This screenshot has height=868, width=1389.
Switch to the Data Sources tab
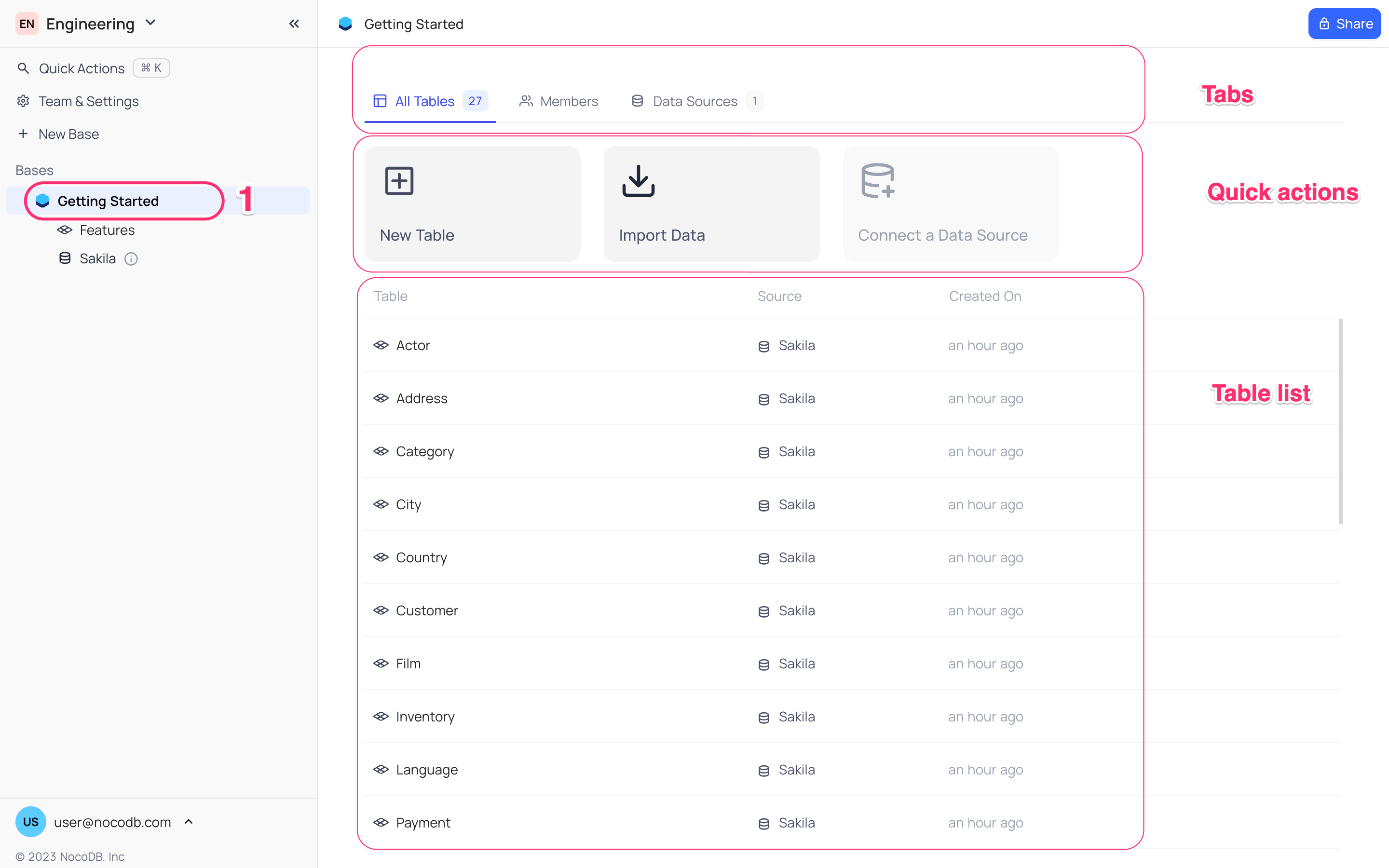click(x=697, y=101)
